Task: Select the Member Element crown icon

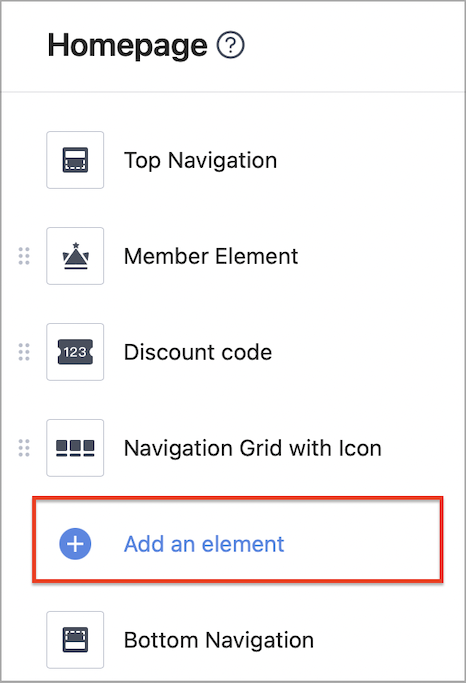Action: (x=75, y=256)
